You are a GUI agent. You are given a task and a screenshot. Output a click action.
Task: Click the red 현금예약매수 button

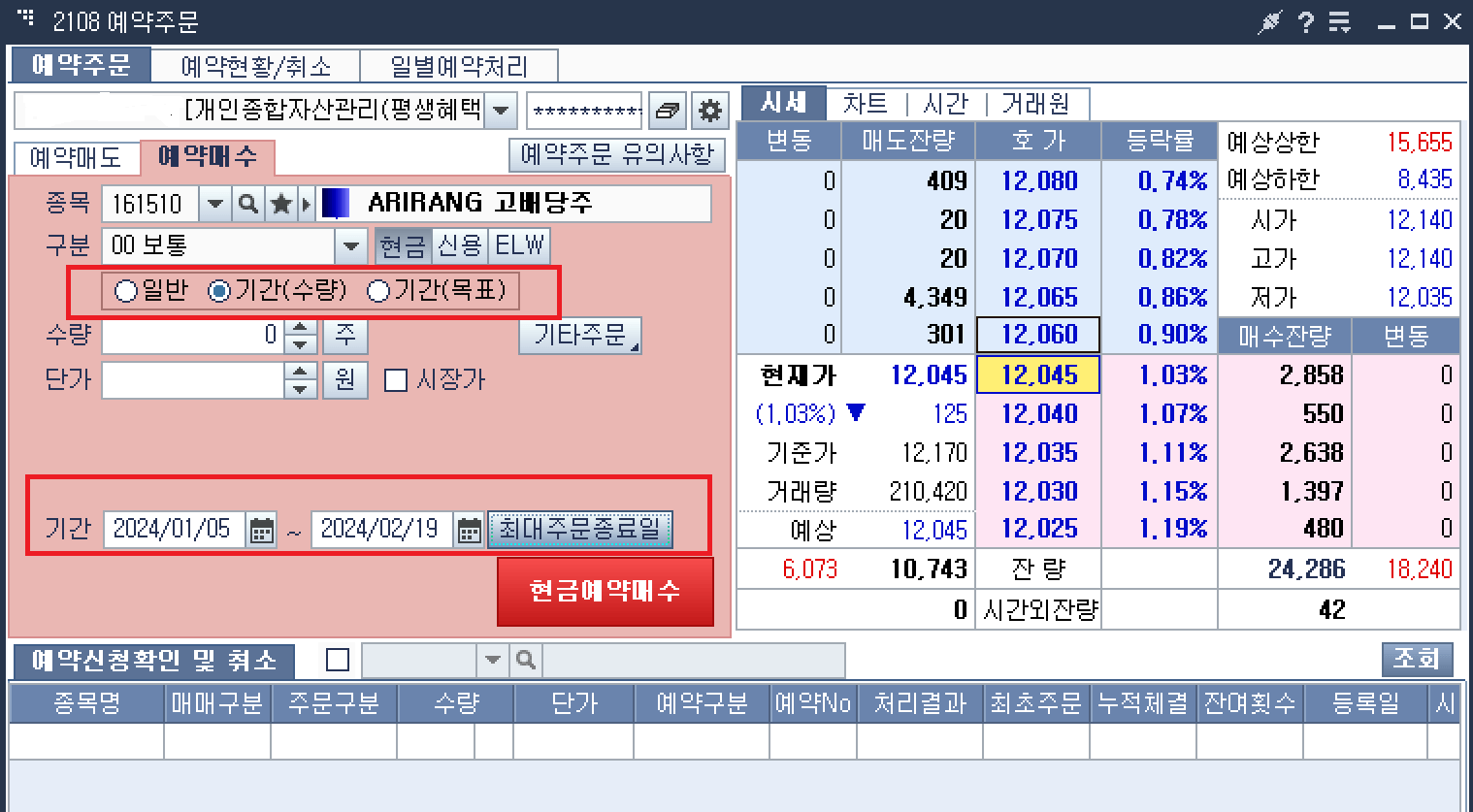click(x=605, y=592)
